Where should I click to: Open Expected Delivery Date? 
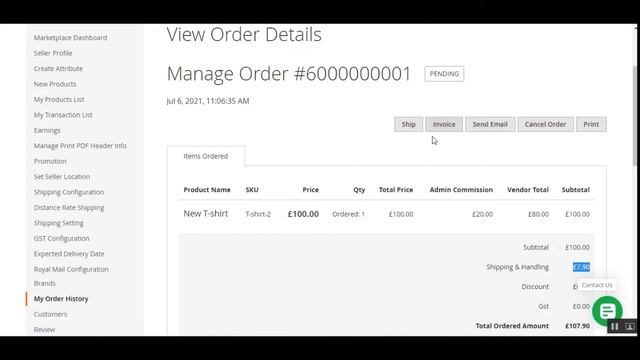pos(69,254)
